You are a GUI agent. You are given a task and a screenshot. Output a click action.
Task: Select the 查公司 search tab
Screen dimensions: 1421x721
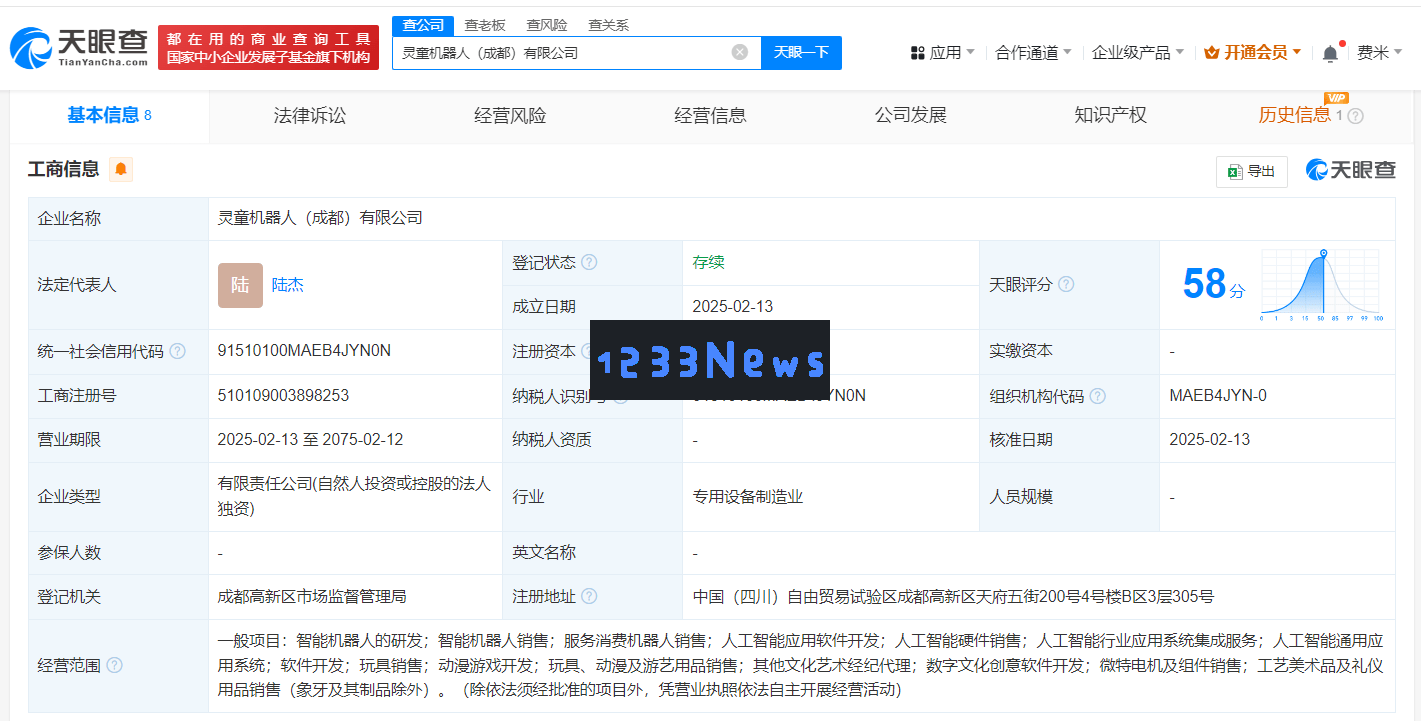(423, 25)
